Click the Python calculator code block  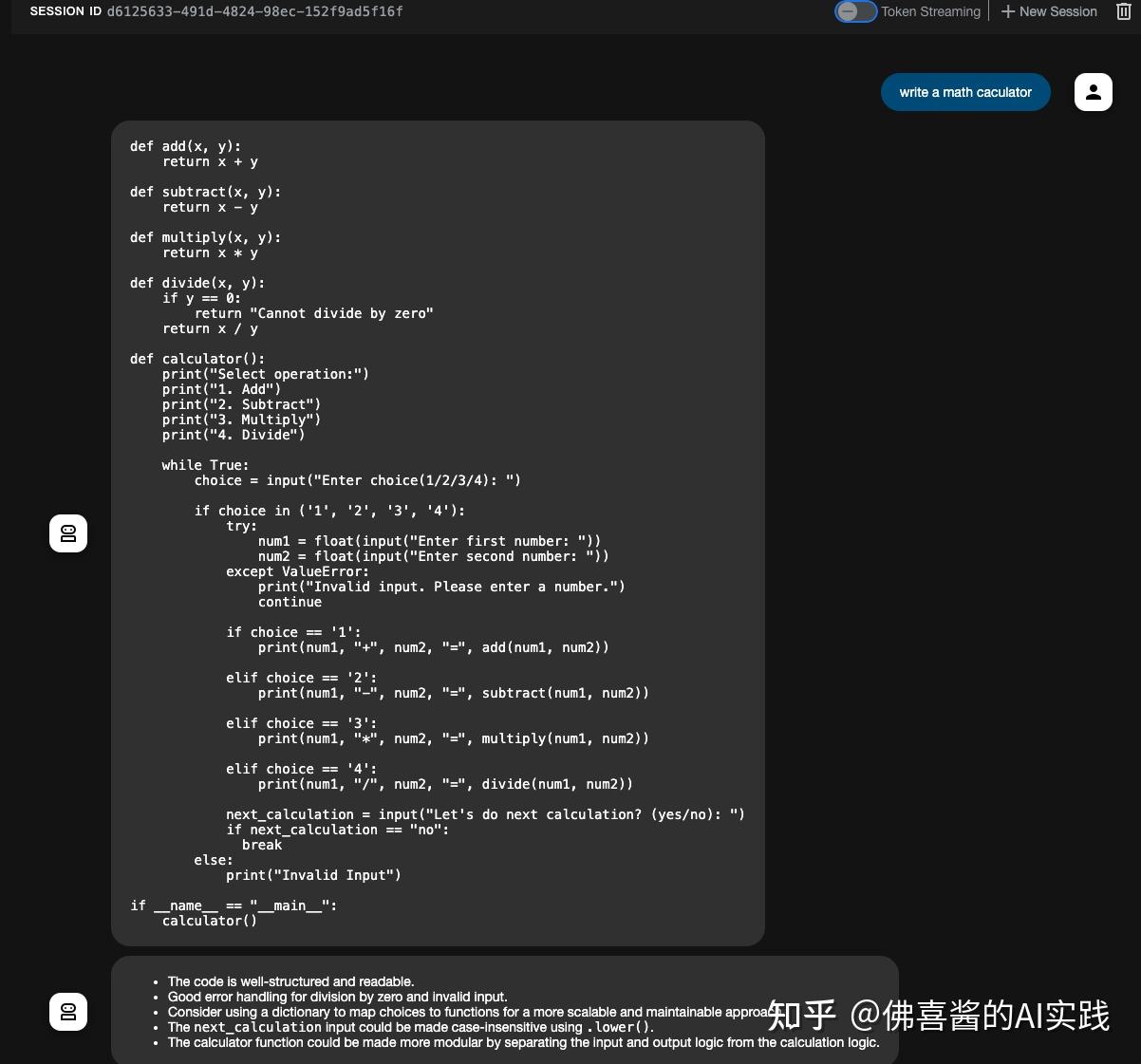coord(438,532)
